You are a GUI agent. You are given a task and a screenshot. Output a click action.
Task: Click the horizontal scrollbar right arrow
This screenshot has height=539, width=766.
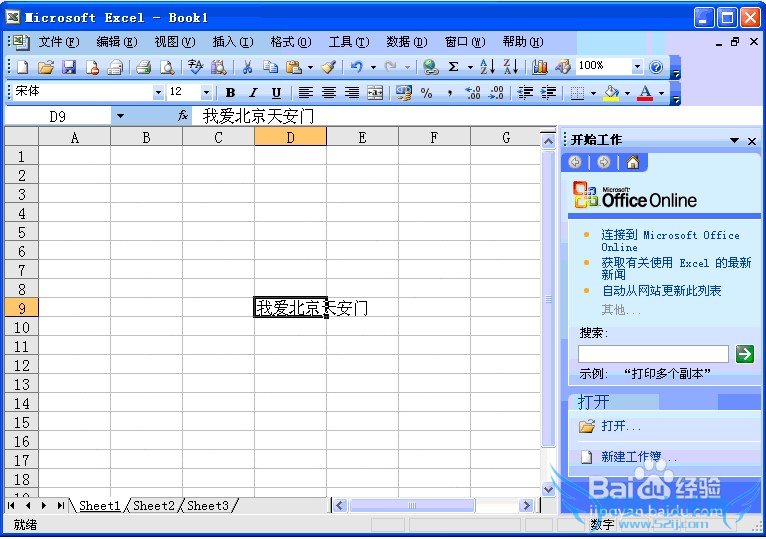coord(526,505)
